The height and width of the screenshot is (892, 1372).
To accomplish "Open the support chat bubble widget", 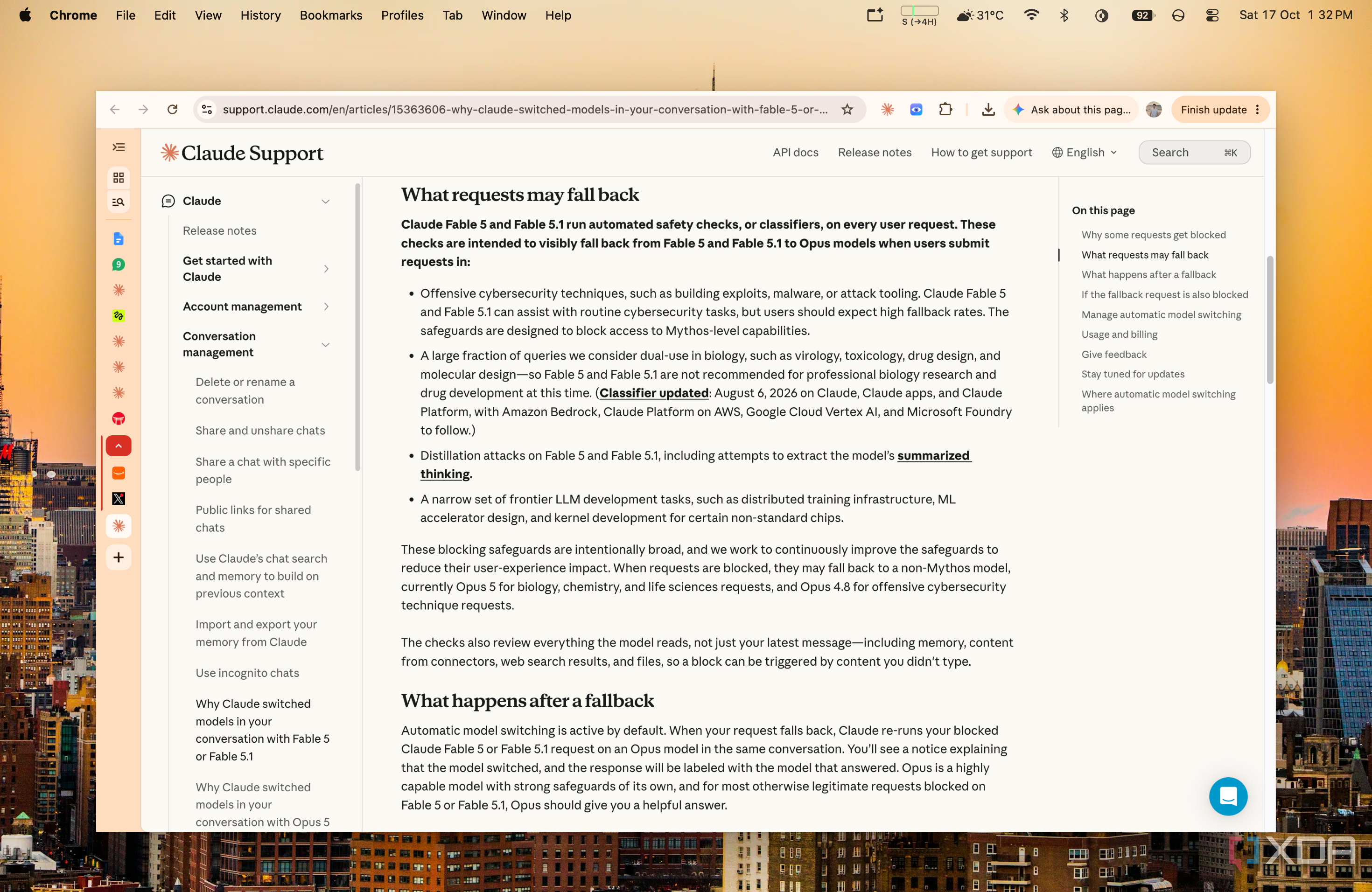I will click(x=1228, y=796).
